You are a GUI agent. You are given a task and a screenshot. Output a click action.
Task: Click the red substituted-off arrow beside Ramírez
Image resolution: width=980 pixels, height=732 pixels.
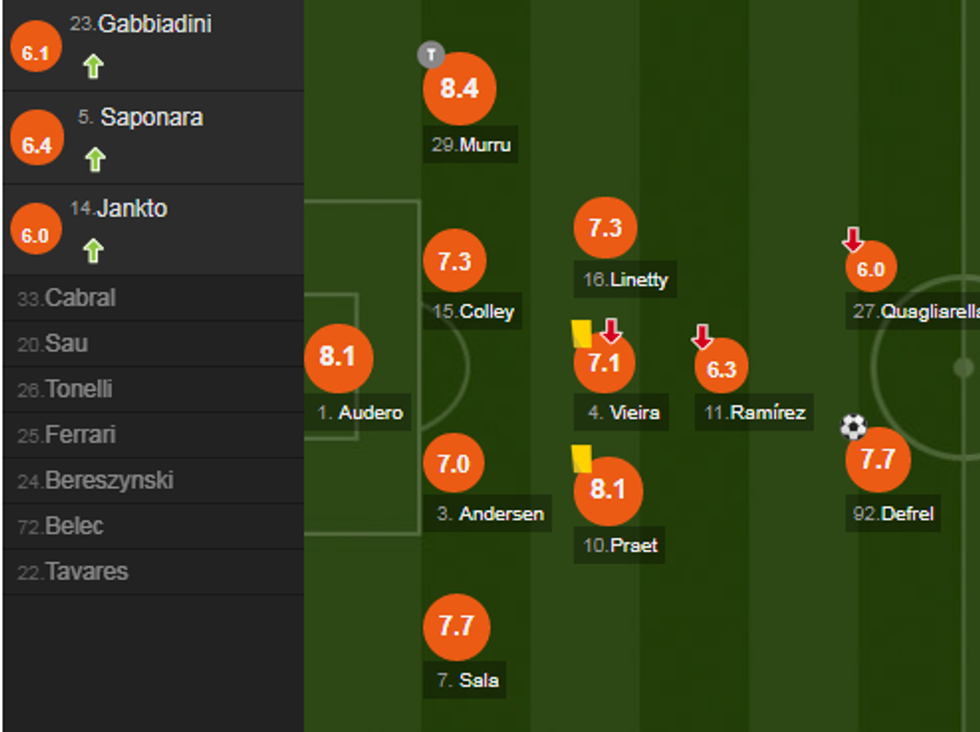pyautogui.click(x=702, y=337)
